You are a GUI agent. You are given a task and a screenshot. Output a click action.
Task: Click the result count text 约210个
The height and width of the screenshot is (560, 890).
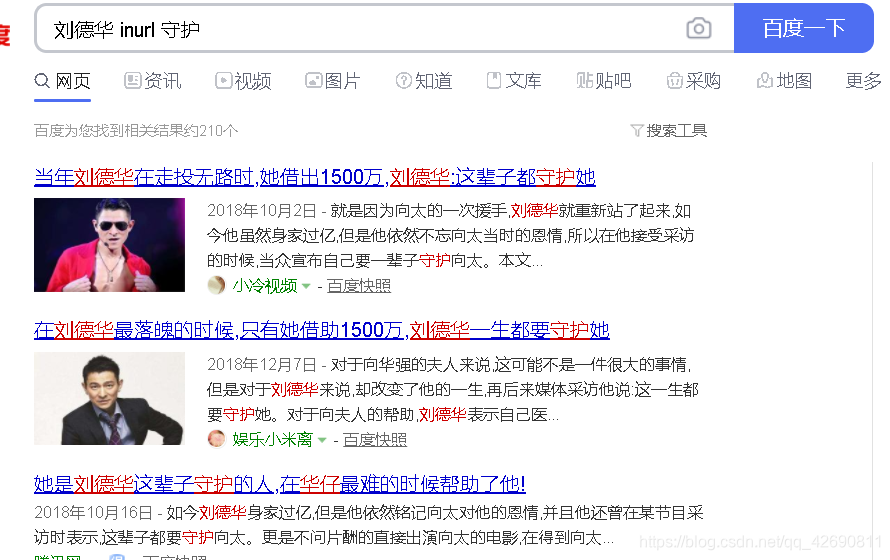point(210,131)
